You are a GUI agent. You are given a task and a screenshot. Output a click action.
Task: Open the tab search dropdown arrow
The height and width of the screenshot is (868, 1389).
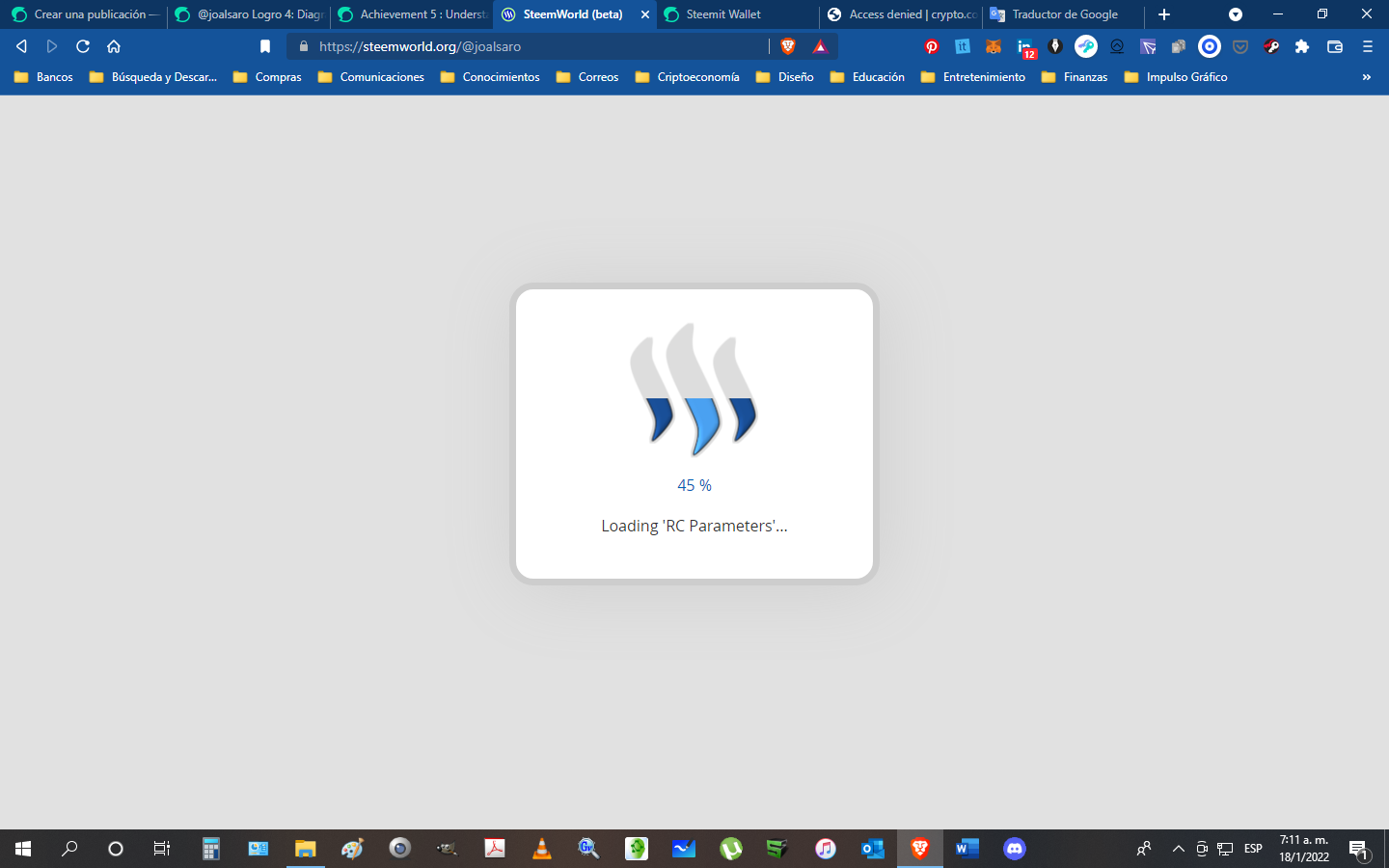(1236, 14)
